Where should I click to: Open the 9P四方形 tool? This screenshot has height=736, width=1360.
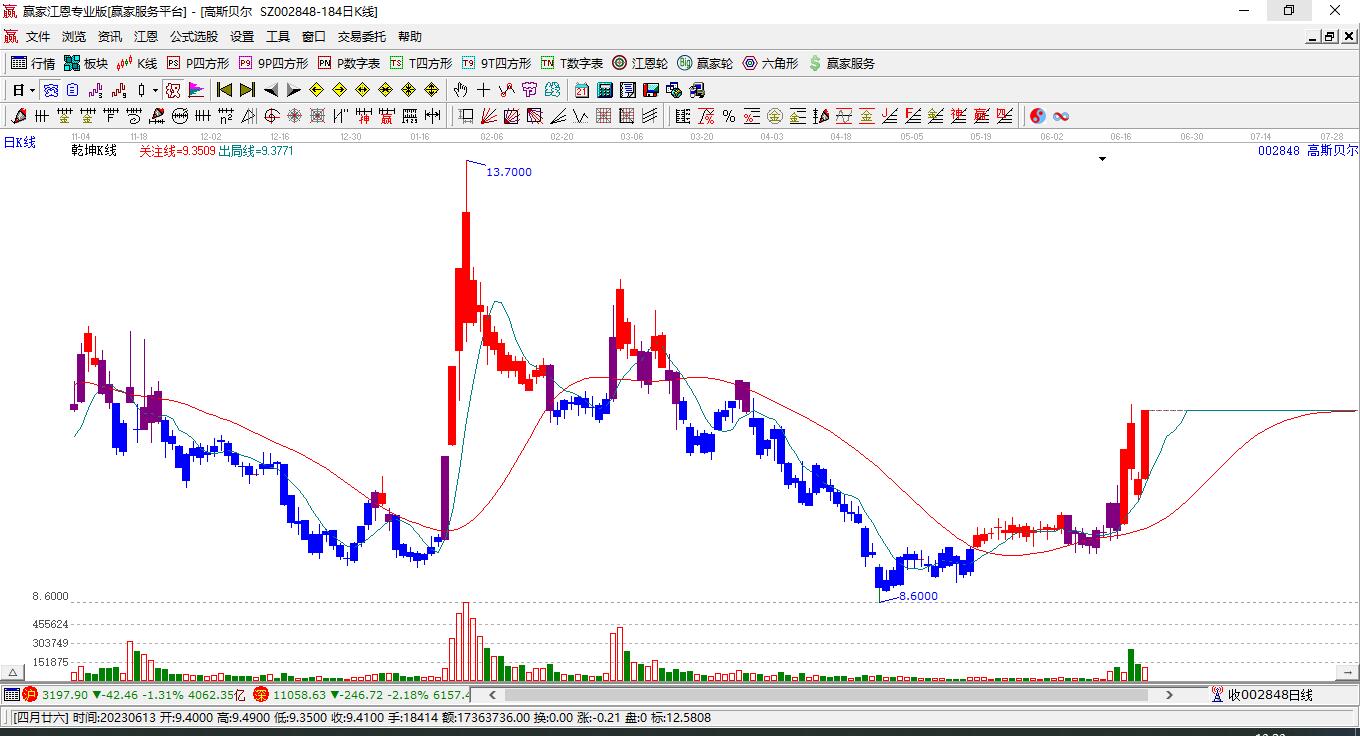(x=273, y=63)
